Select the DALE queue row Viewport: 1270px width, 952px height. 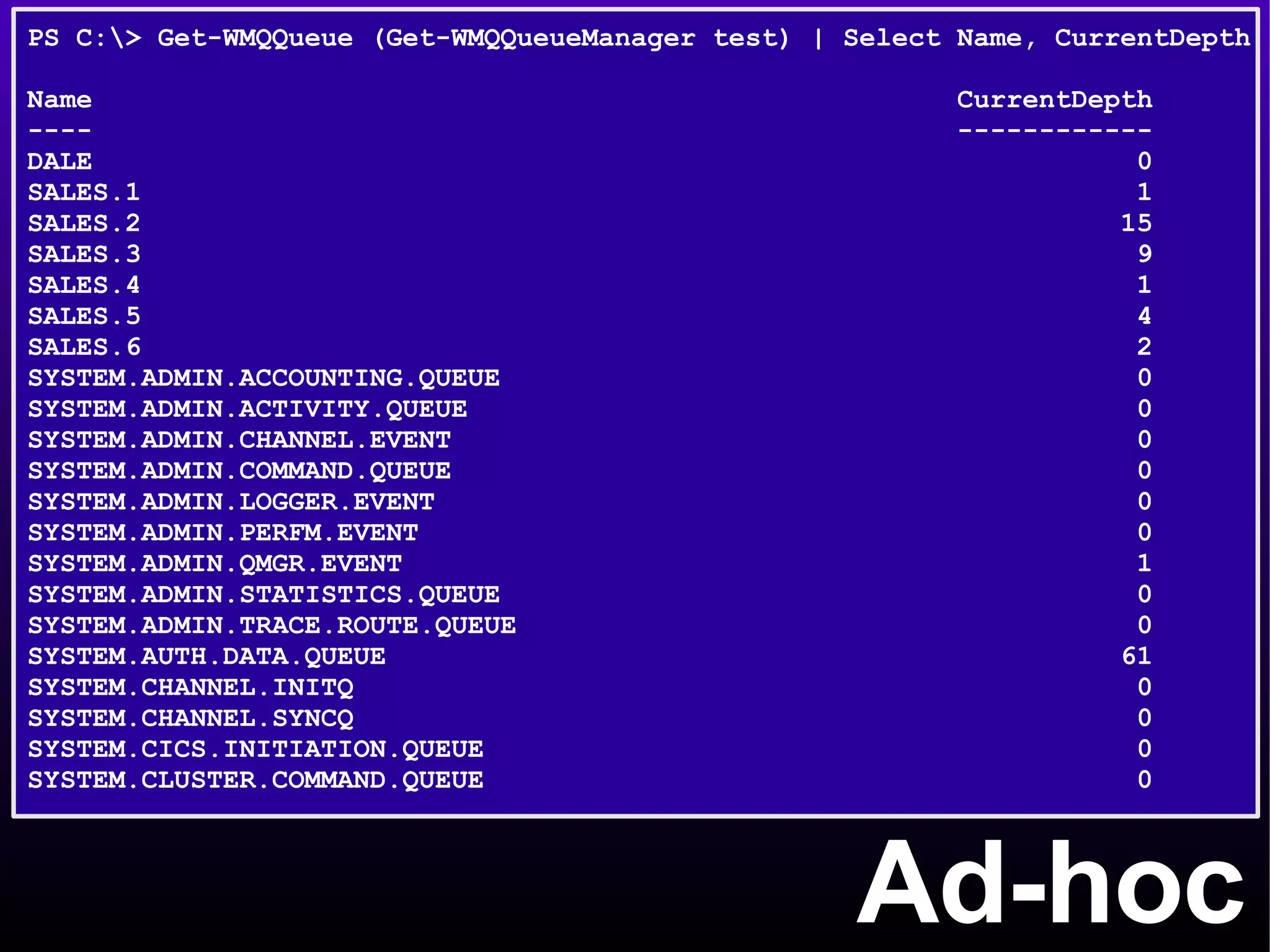coord(60,162)
